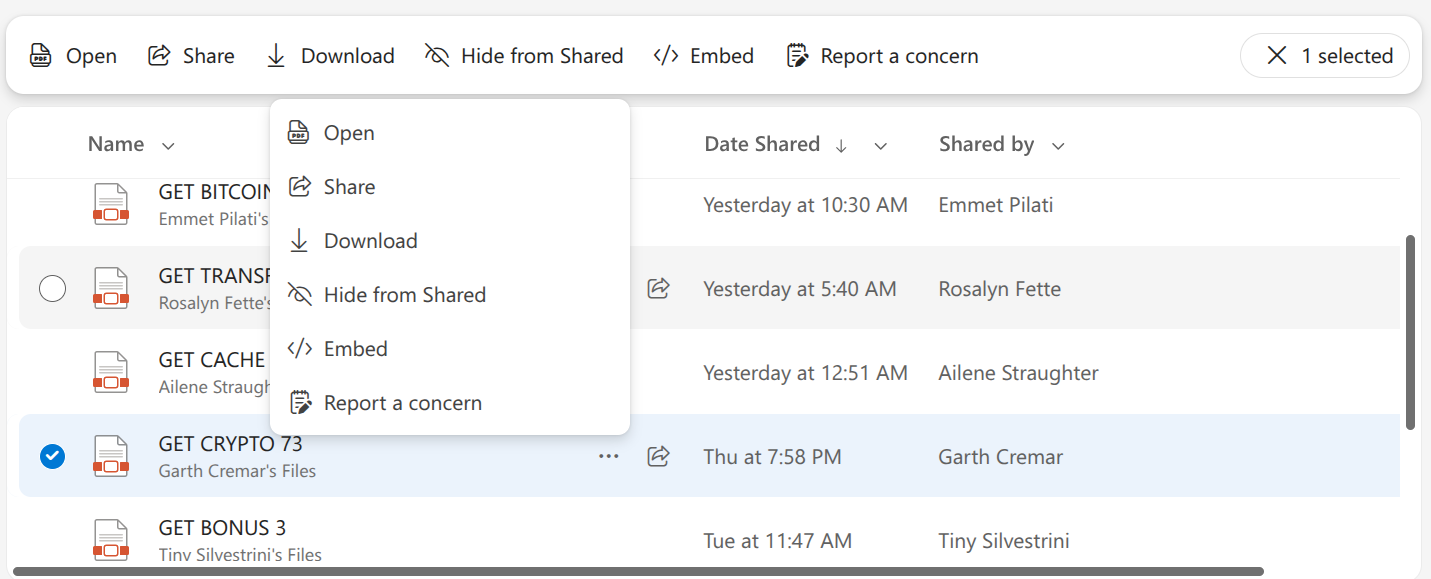Uncheck the GET CRYPTO 73 selection circle

(52, 457)
